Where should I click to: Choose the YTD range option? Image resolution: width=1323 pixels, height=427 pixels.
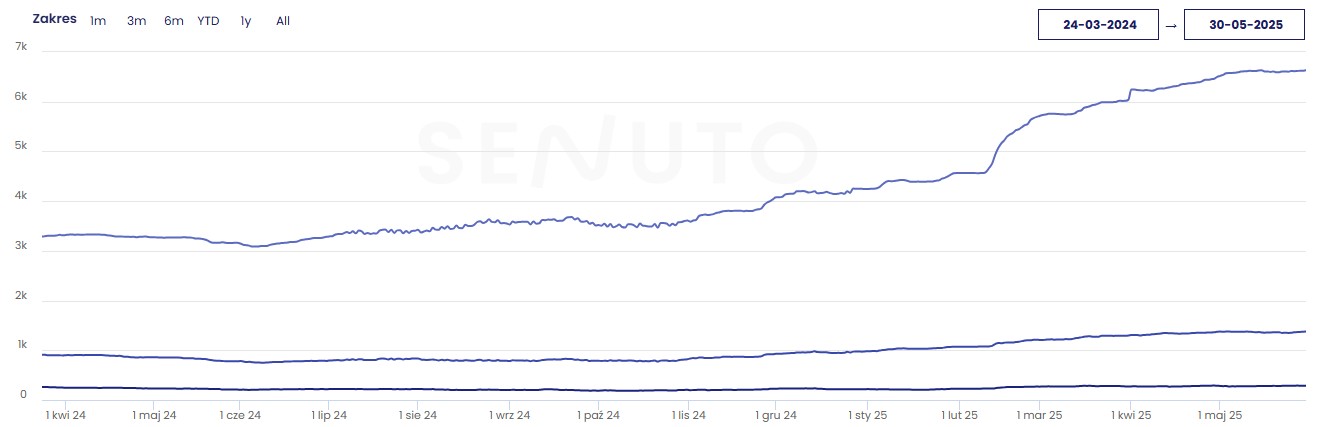[x=208, y=21]
